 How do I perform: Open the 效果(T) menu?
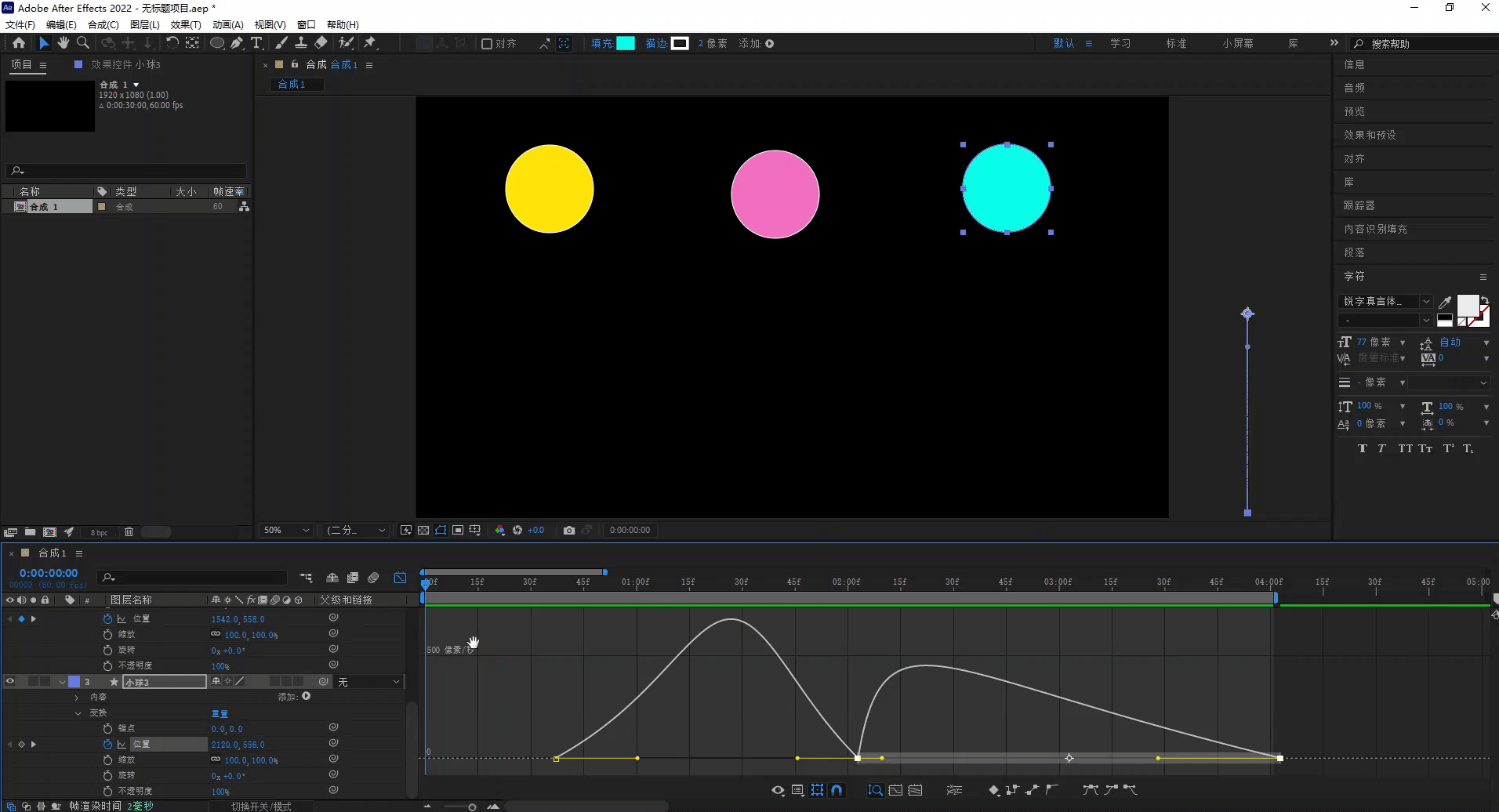186,25
